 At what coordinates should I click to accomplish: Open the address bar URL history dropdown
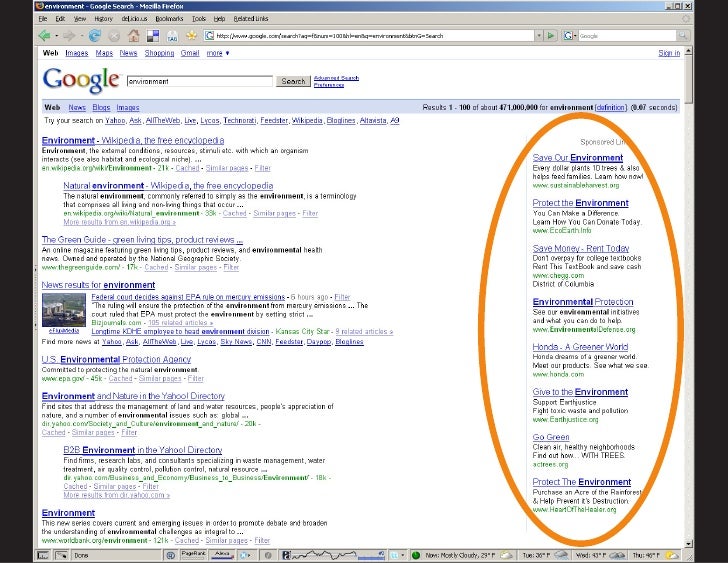[539, 35]
